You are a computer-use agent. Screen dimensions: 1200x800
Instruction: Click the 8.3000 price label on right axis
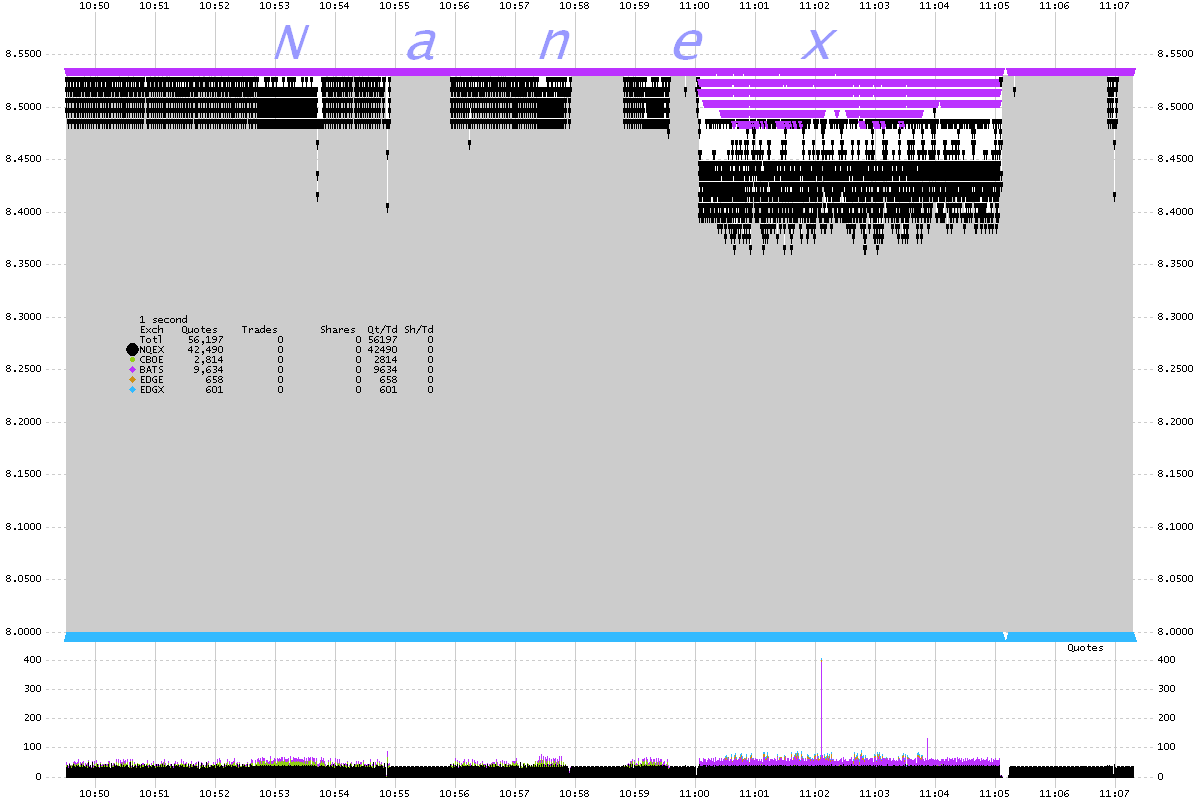click(x=1174, y=317)
